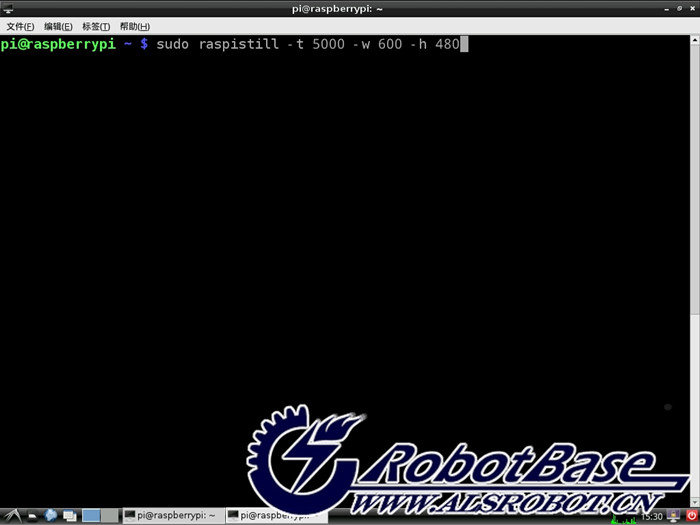
Task: Open the 帮助(H) menu
Action: click(134, 27)
